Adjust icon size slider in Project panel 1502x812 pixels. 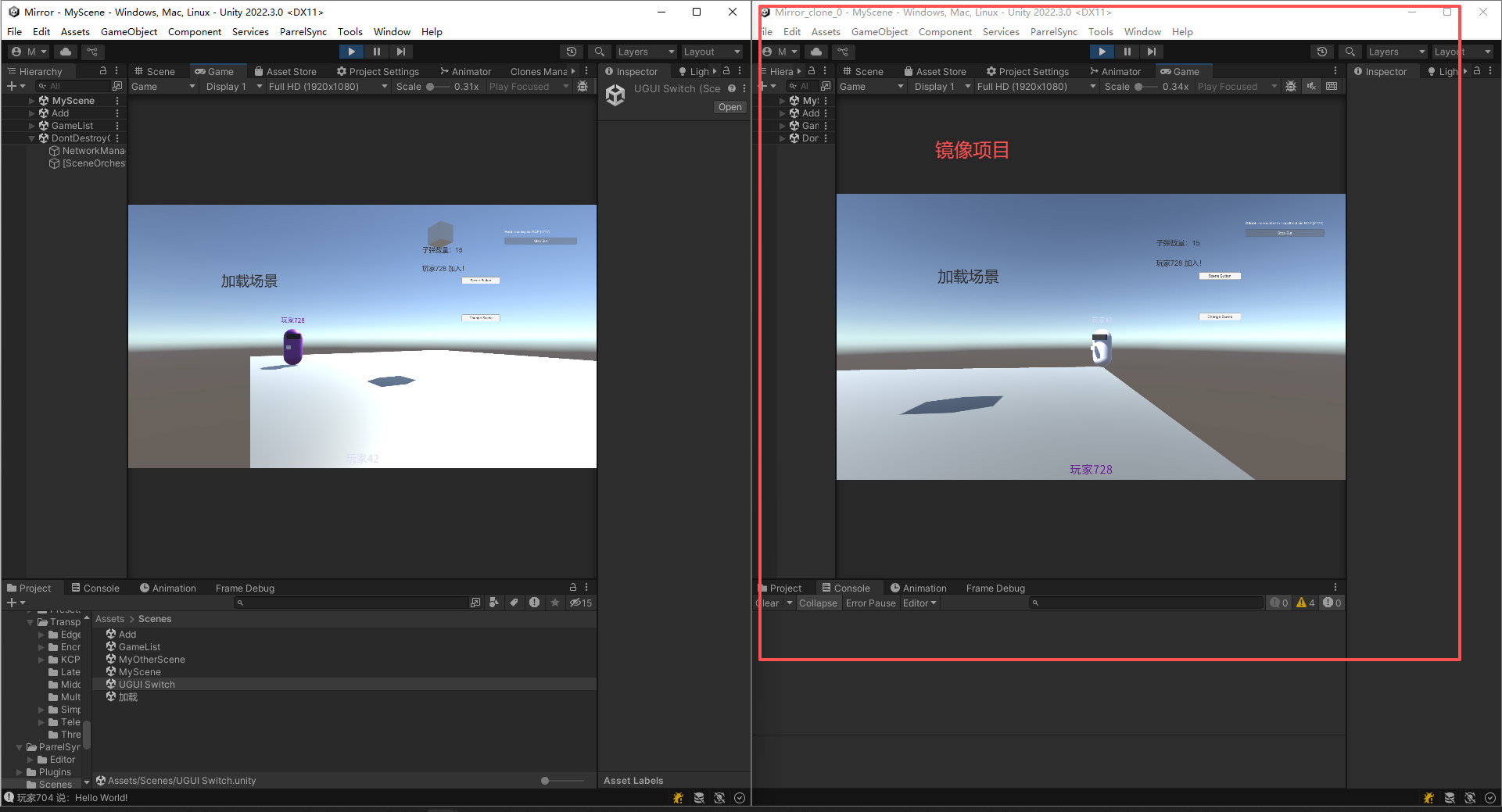563,781
